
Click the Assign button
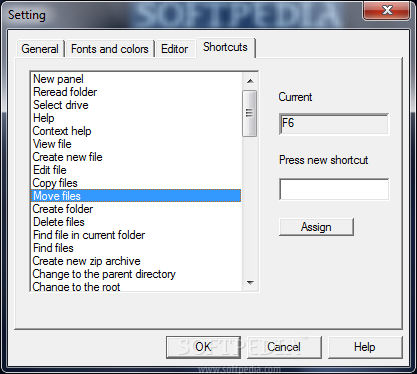(x=316, y=227)
